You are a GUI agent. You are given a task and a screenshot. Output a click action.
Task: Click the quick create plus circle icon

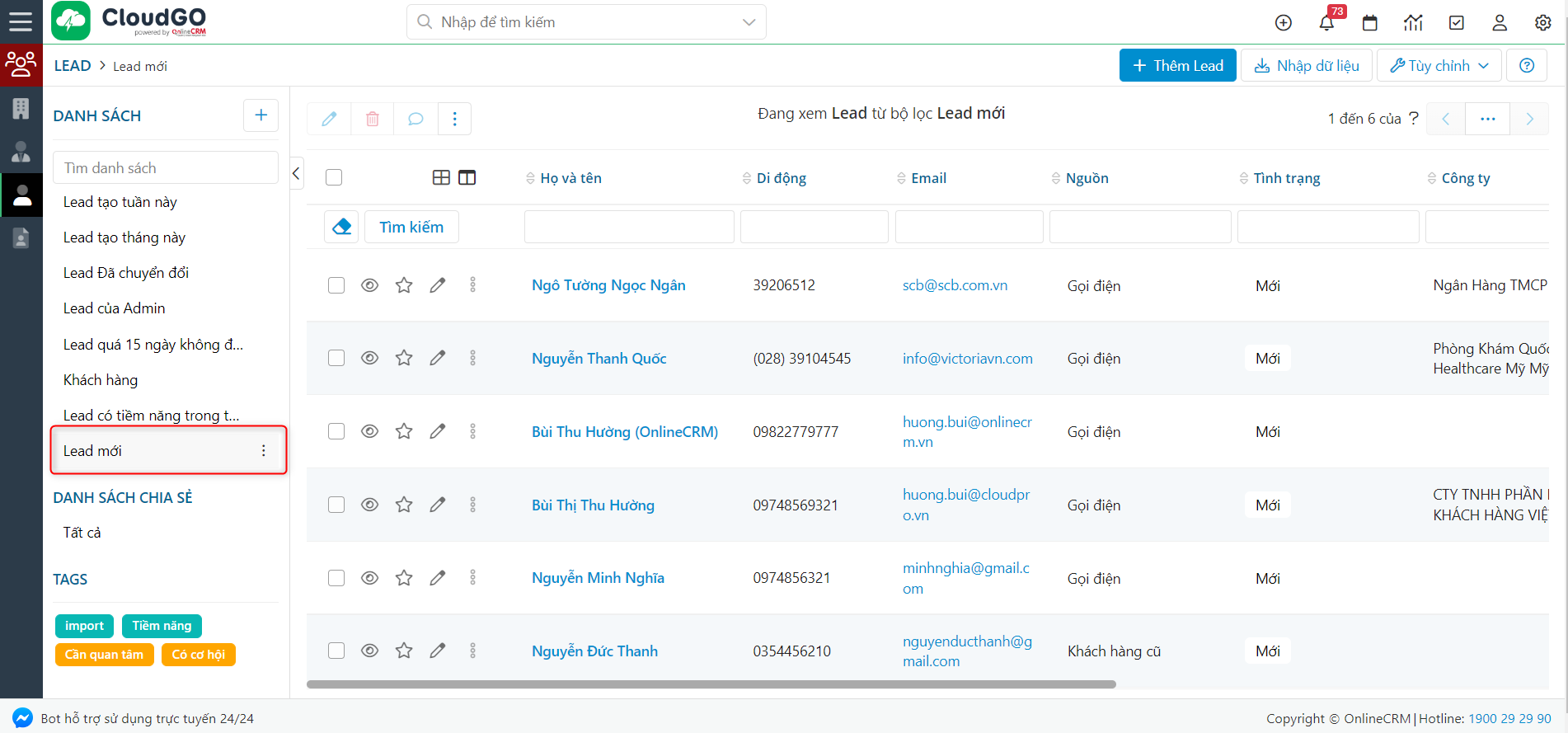point(1284,23)
